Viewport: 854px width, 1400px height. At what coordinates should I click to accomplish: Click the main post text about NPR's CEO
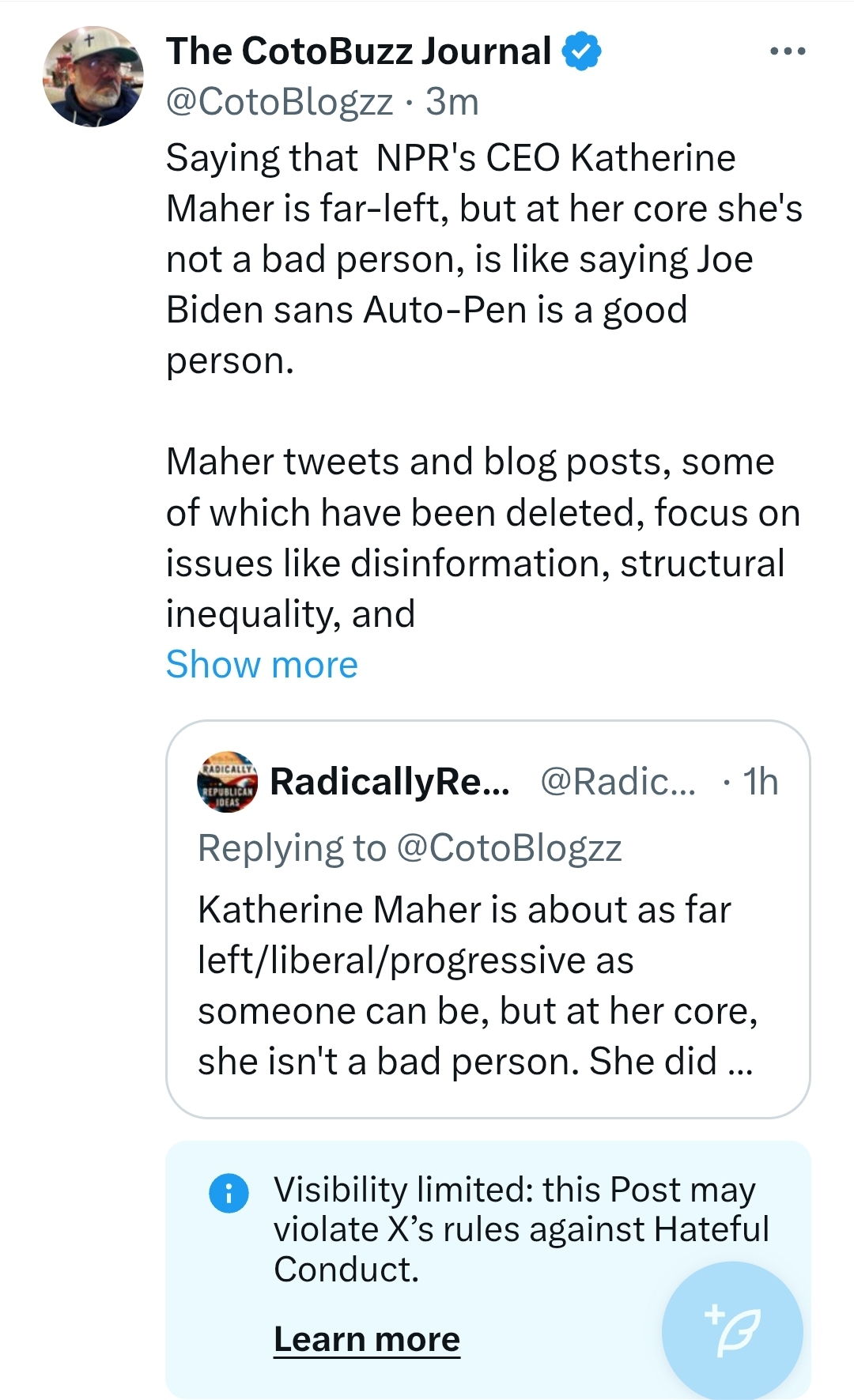pyautogui.click(x=483, y=258)
